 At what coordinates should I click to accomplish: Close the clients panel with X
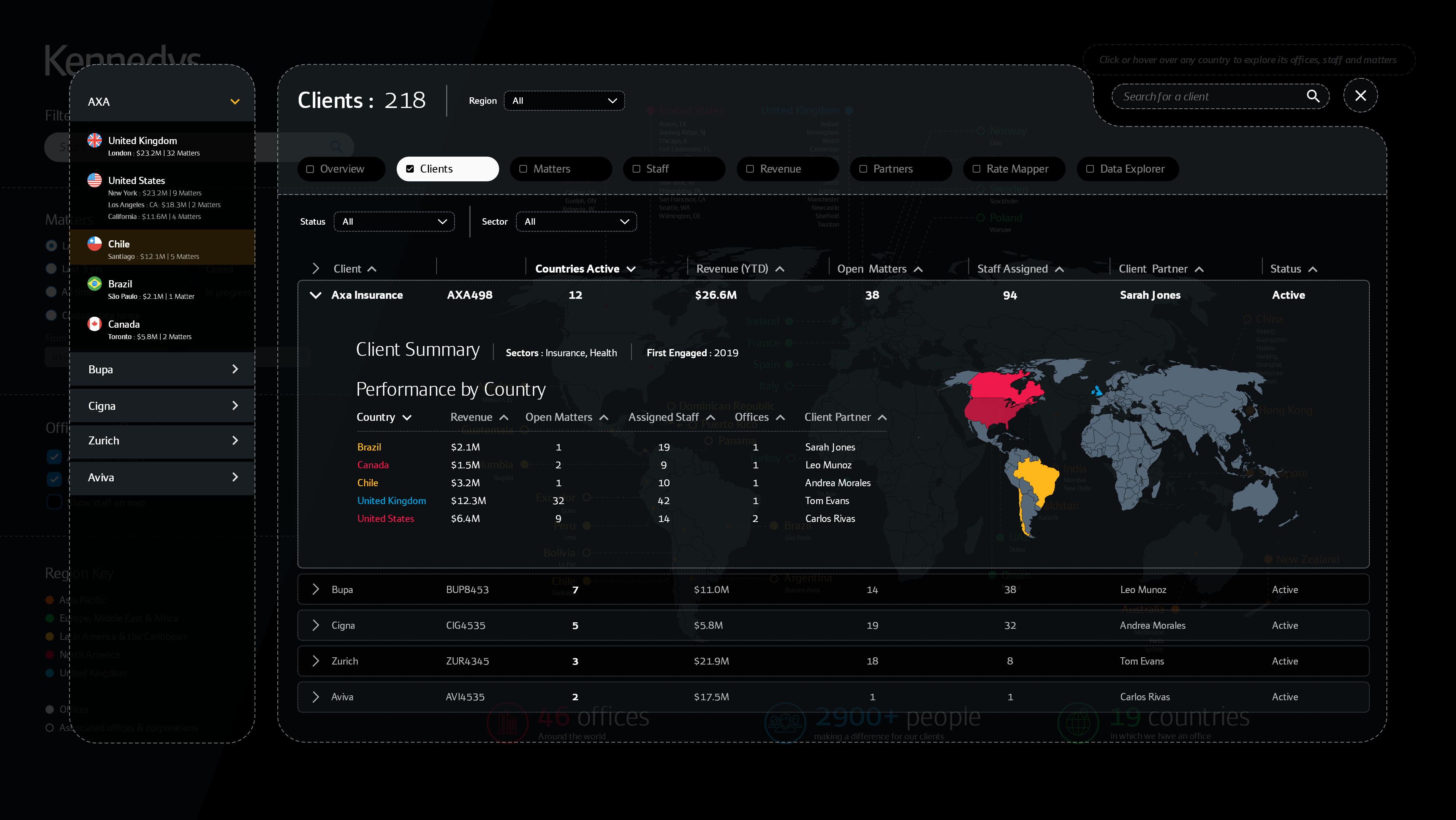click(x=1360, y=96)
